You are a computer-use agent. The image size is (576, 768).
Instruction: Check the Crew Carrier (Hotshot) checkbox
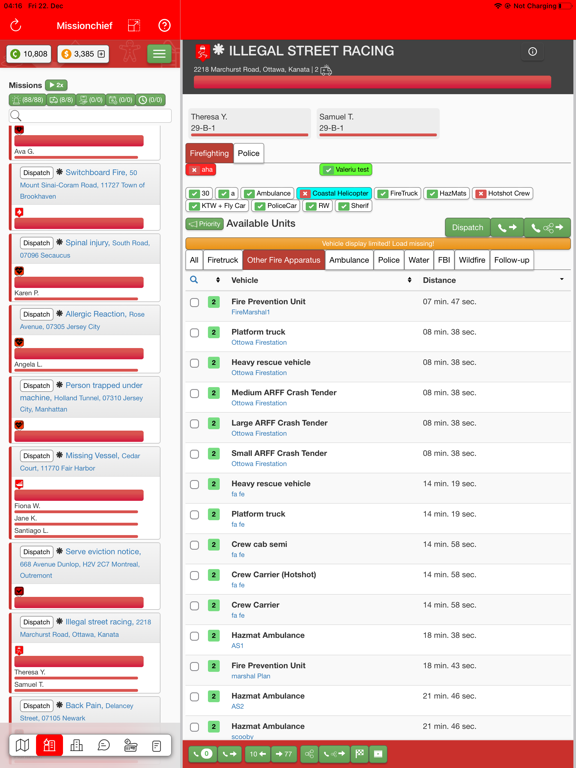pyautogui.click(x=194, y=576)
